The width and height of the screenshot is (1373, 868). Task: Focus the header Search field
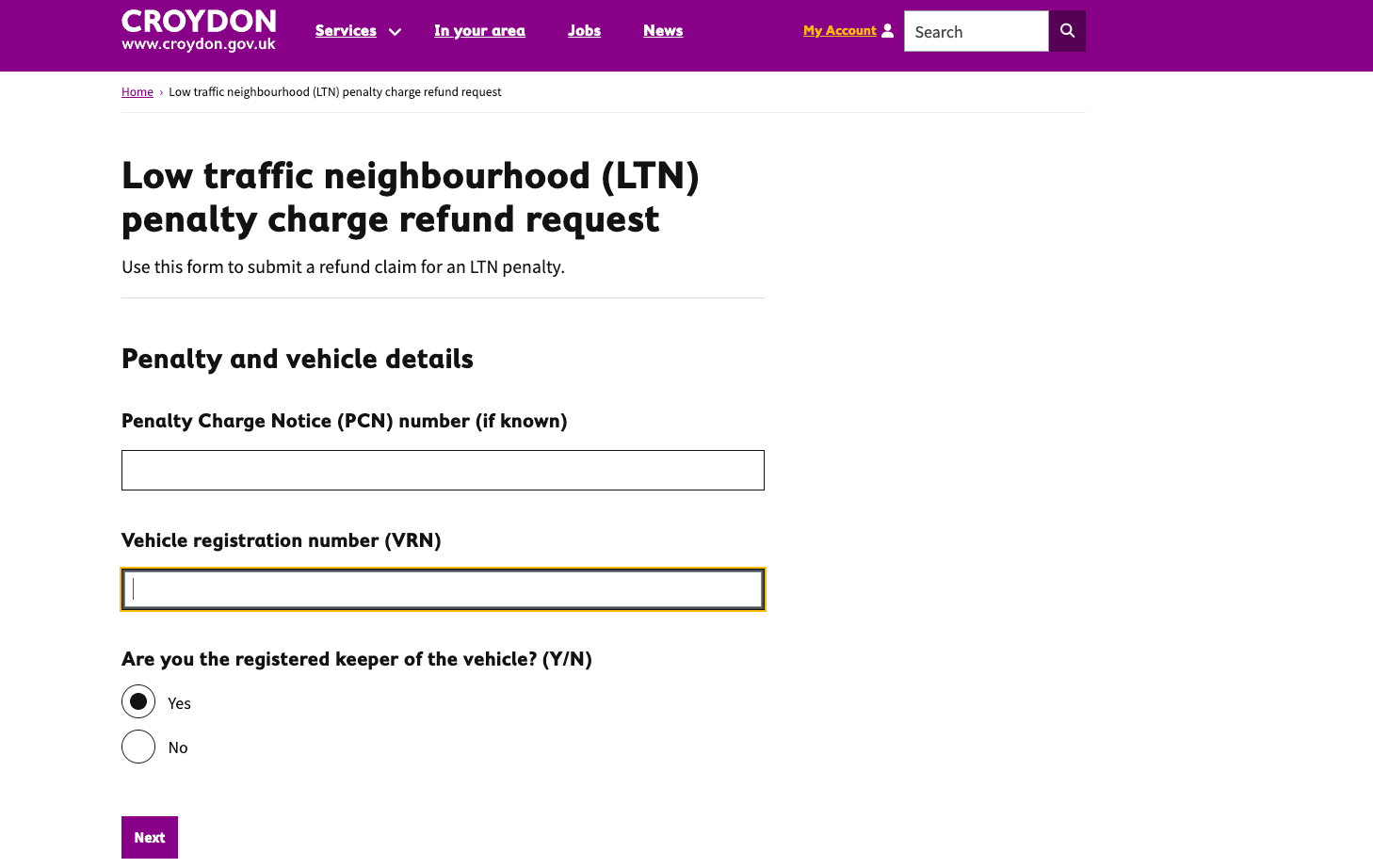click(x=976, y=32)
